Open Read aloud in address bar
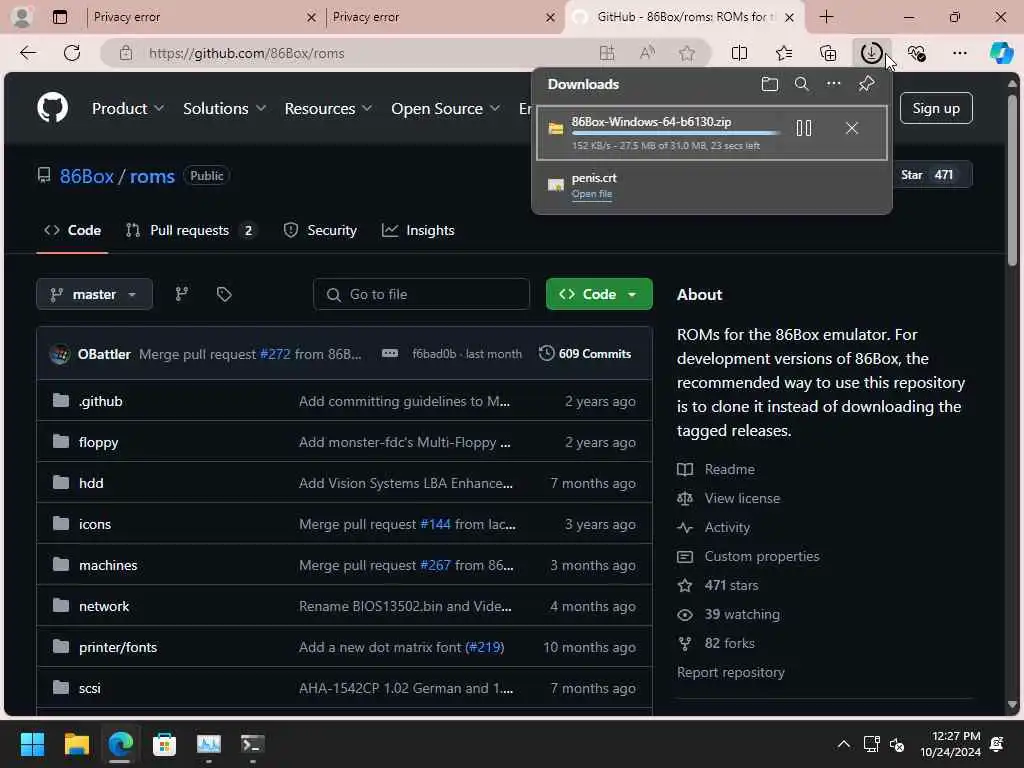The height and width of the screenshot is (768, 1024). [x=647, y=53]
